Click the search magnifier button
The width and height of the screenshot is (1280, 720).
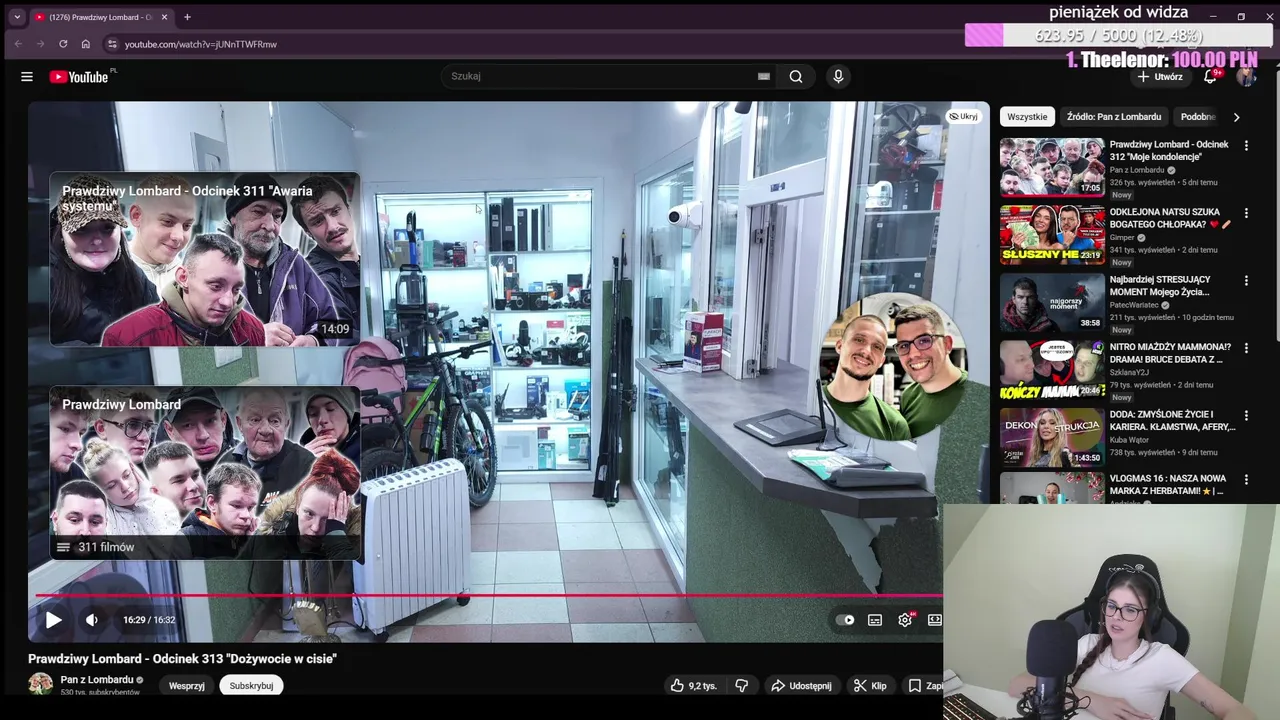click(796, 76)
